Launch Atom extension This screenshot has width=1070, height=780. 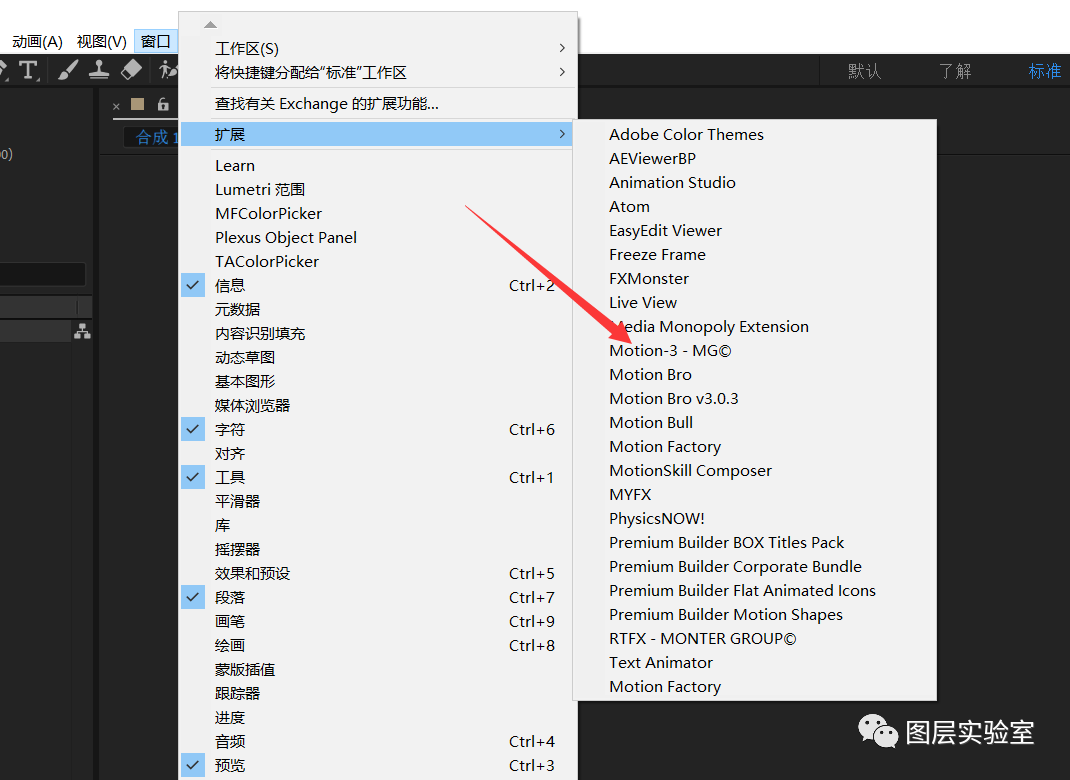point(755,206)
